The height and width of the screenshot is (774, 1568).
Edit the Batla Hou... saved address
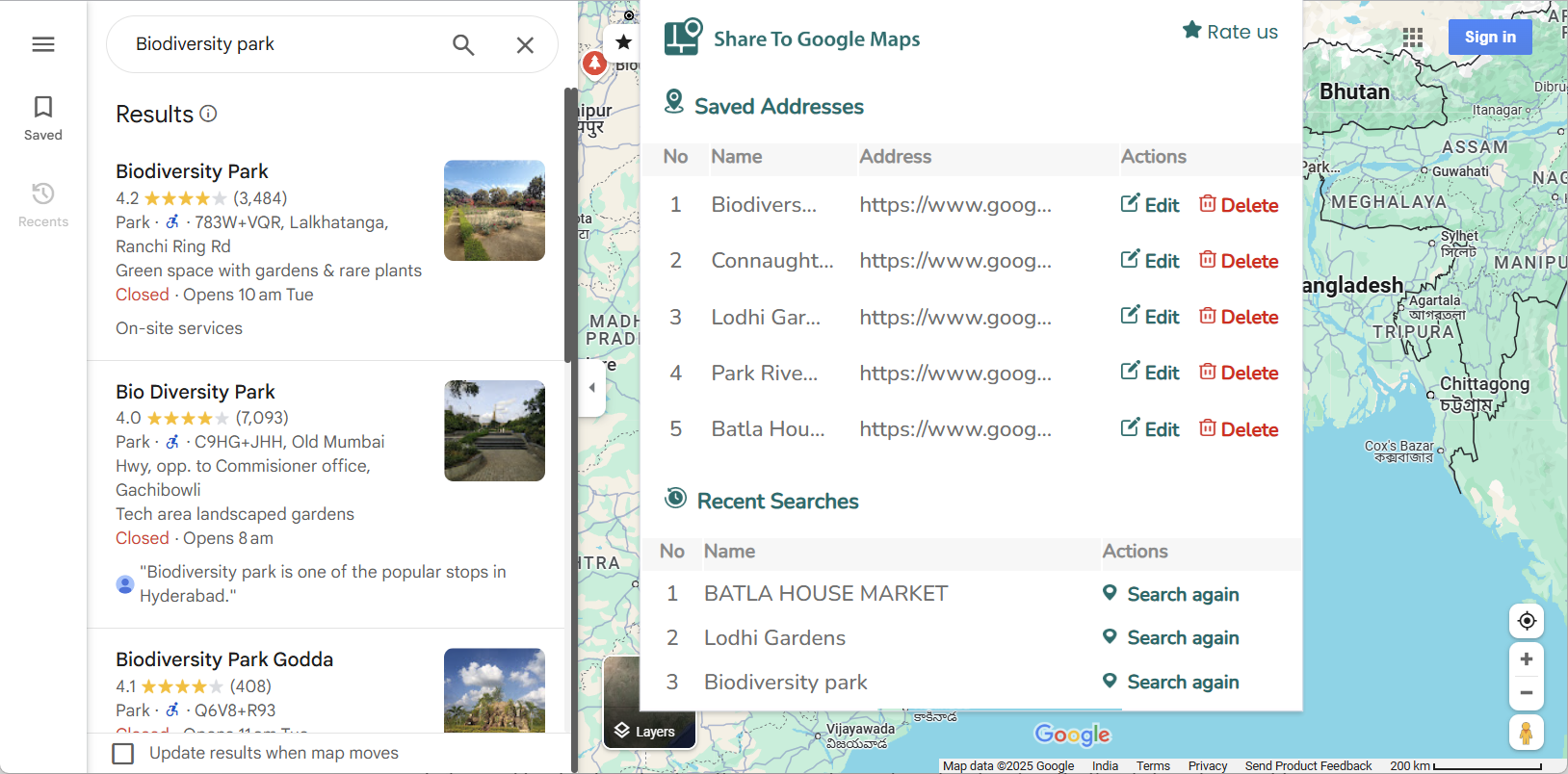point(1150,429)
